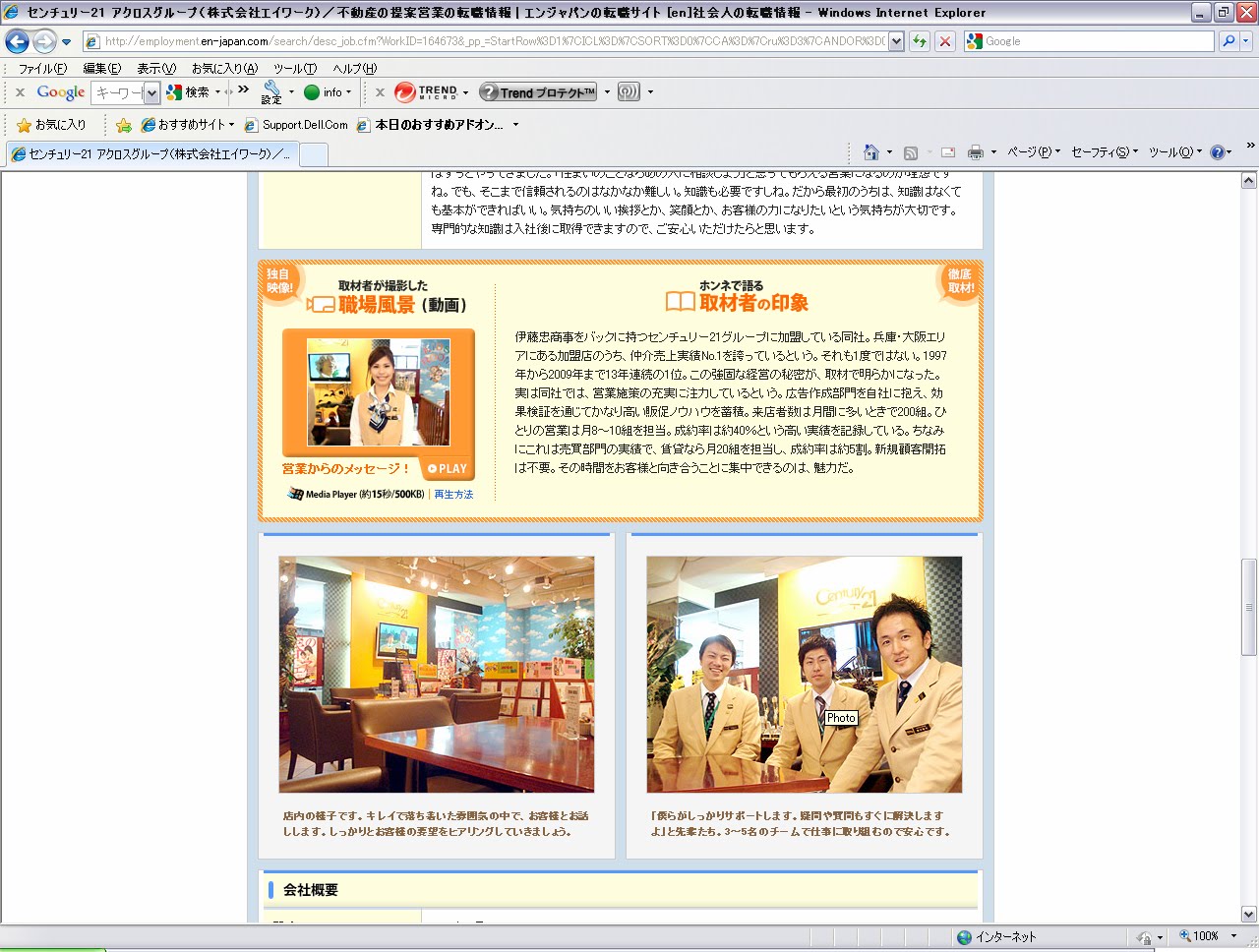Click the store interior photo
Screen dimensions: 1259x952
click(x=436, y=675)
